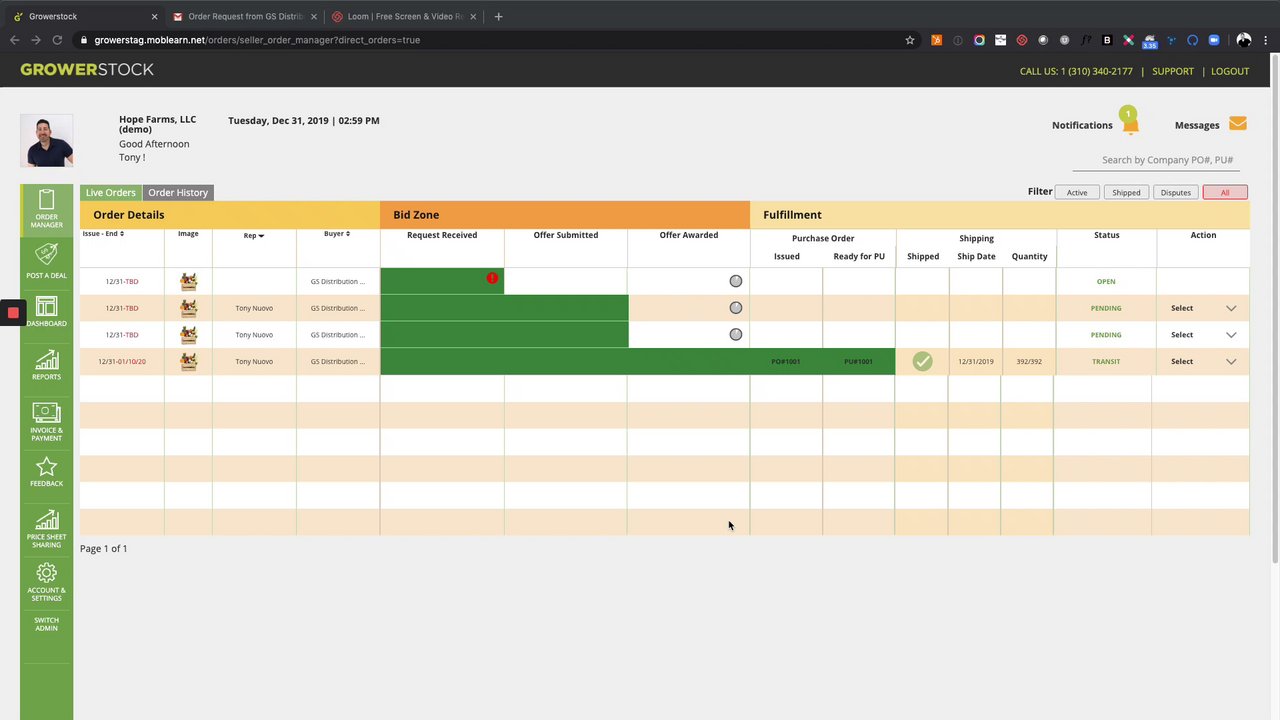The width and height of the screenshot is (1280, 720).
Task: Sort orders by Issue - End
Action: coord(103,234)
